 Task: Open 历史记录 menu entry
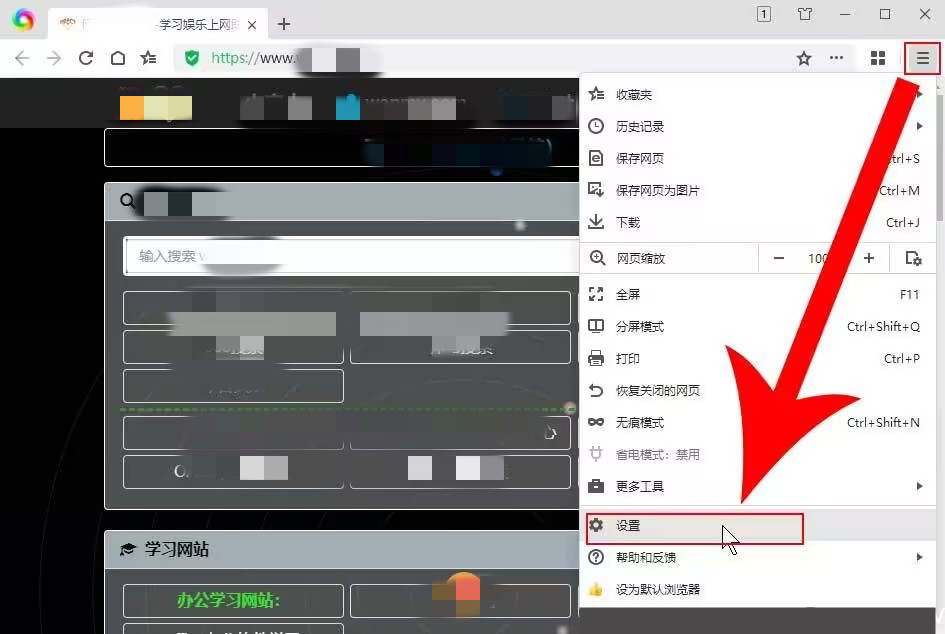pyautogui.click(x=757, y=126)
